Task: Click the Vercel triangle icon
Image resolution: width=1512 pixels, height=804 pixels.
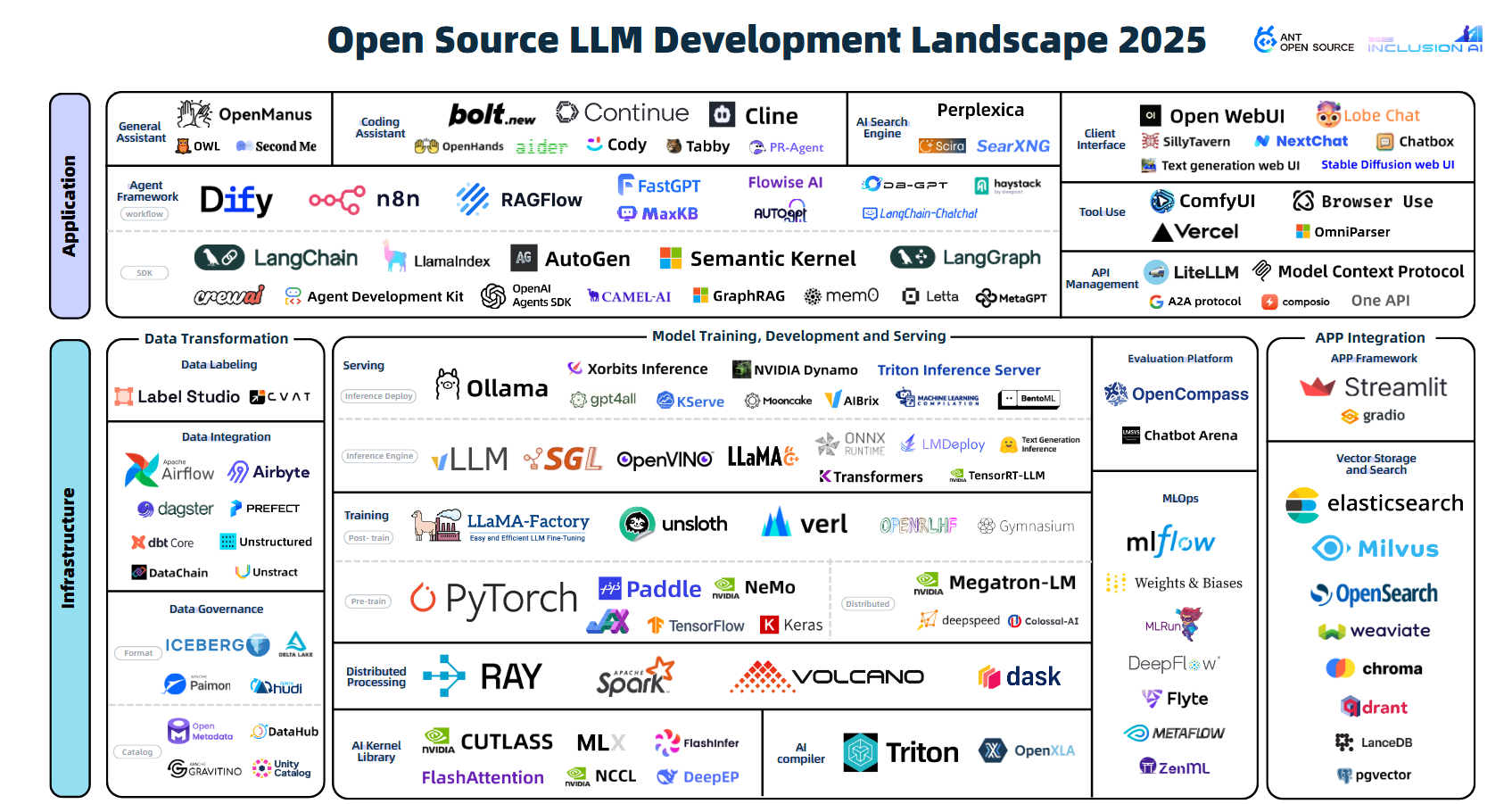Action: 1162,233
